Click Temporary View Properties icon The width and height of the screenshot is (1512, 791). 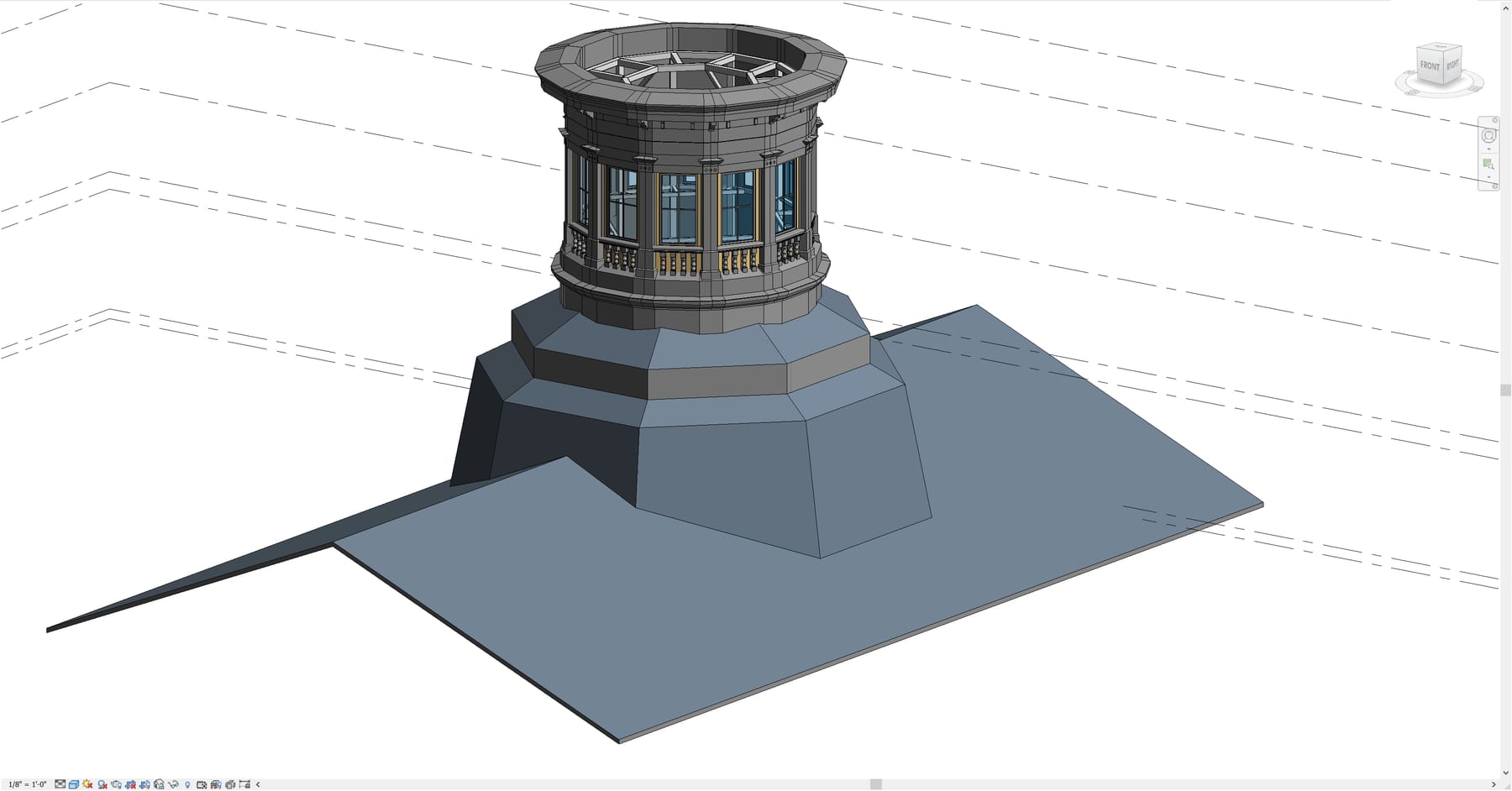(x=202, y=784)
